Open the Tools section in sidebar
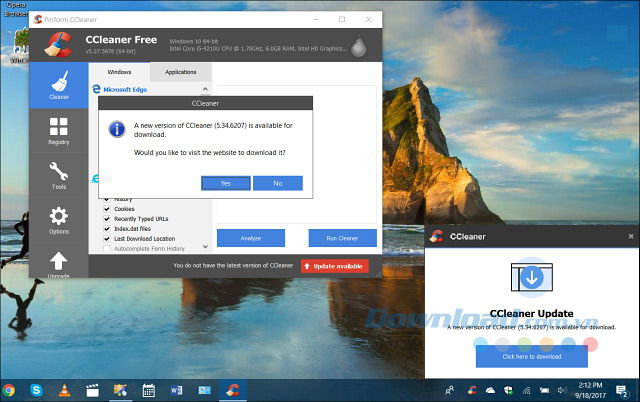This screenshot has width=640, height=402. (59, 175)
